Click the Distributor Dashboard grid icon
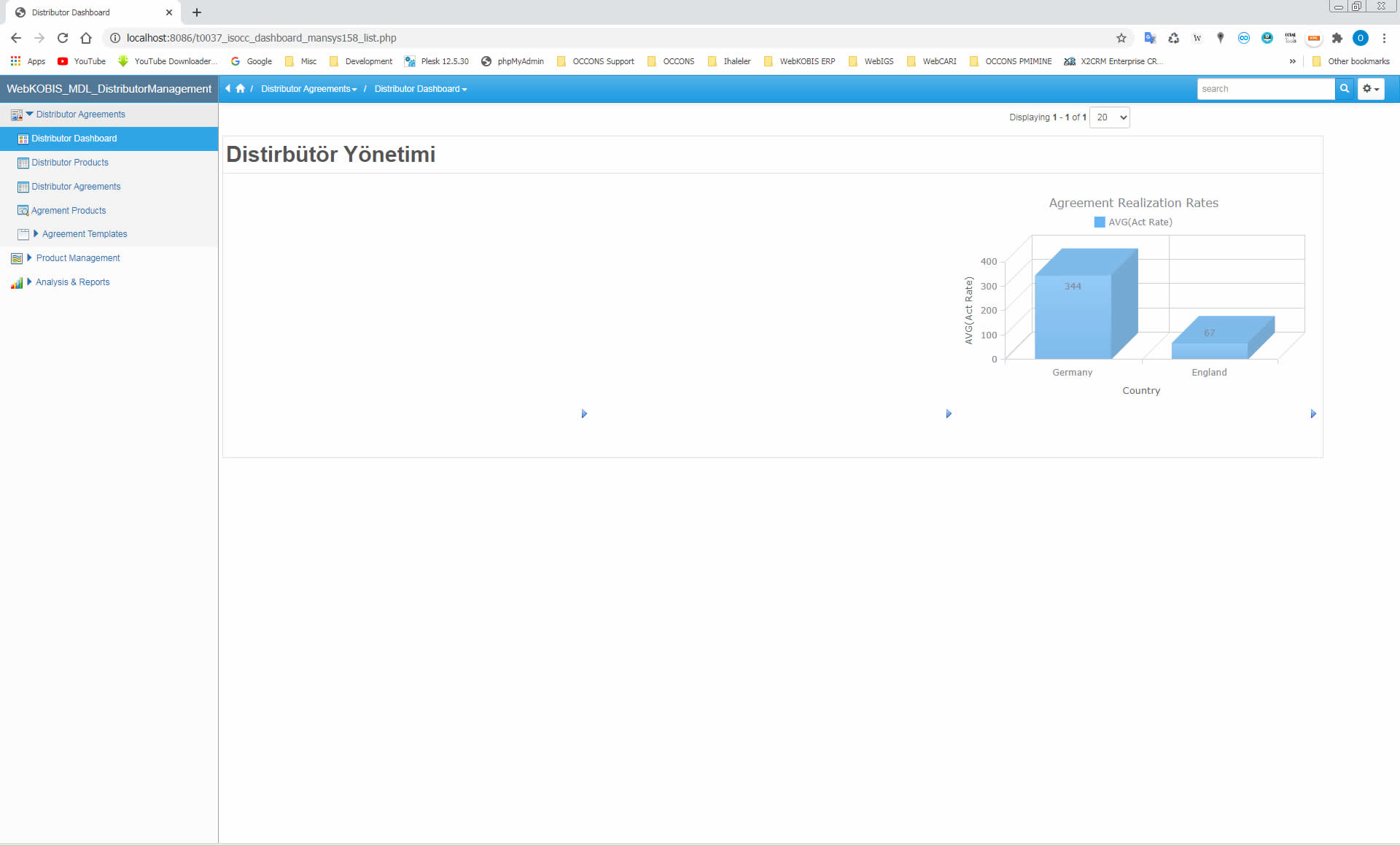Viewport: 1400px width, 846px height. 23,139
